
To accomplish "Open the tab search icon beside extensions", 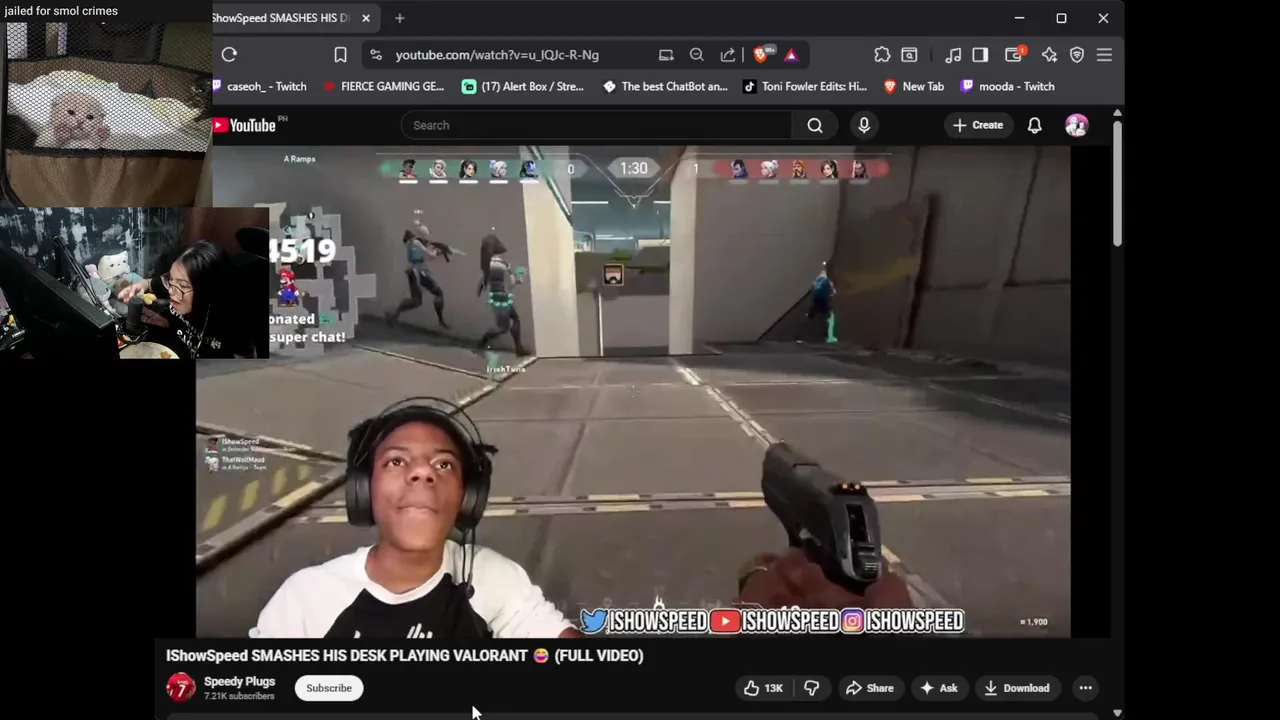I will click(909, 55).
